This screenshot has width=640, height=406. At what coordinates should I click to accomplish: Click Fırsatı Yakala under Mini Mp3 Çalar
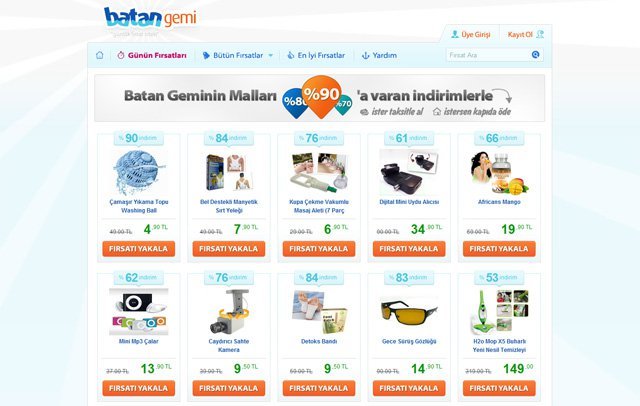pos(139,388)
